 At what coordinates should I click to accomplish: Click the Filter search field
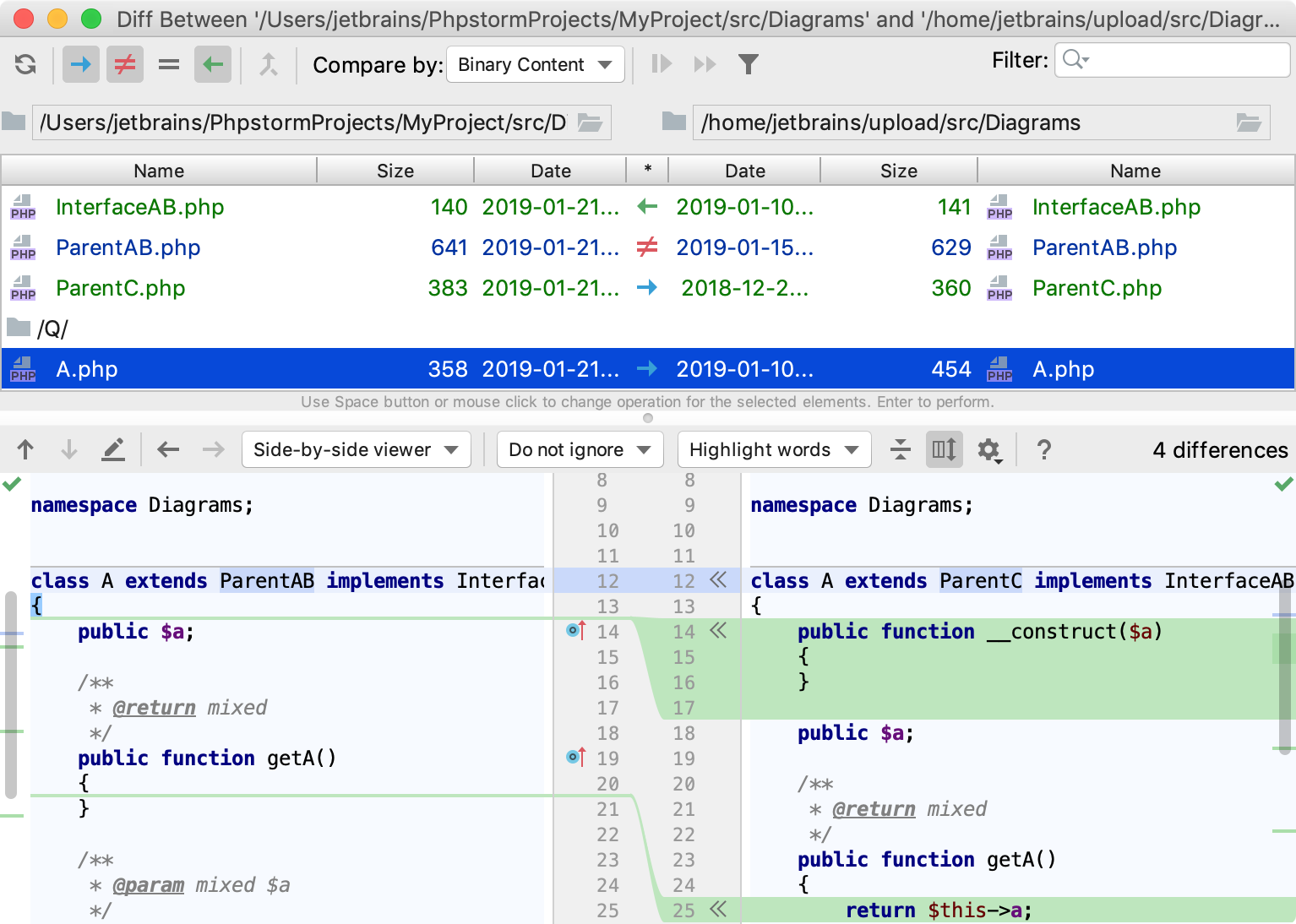pos(1172,60)
